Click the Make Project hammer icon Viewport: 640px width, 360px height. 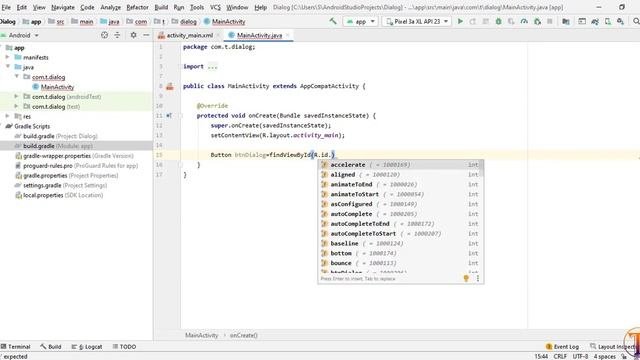tap(333, 21)
